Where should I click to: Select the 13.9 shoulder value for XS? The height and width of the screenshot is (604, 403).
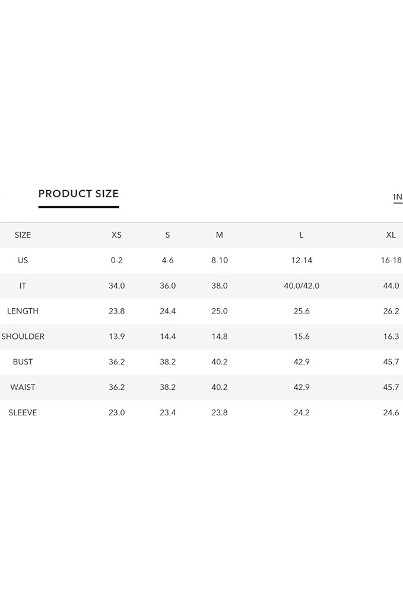pyautogui.click(x=116, y=336)
